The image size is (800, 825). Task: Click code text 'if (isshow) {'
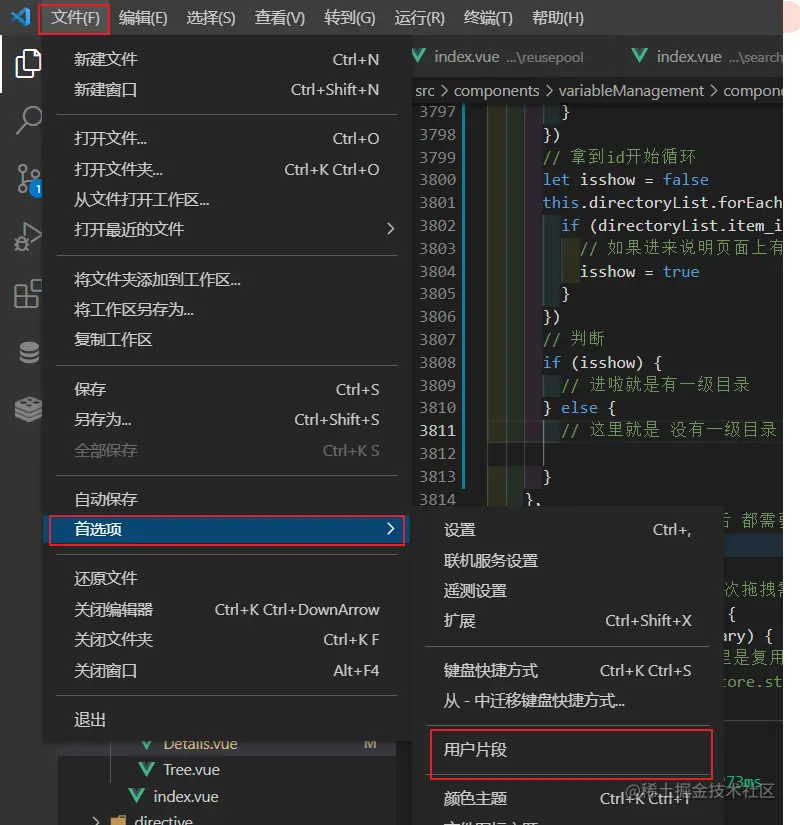(602, 363)
